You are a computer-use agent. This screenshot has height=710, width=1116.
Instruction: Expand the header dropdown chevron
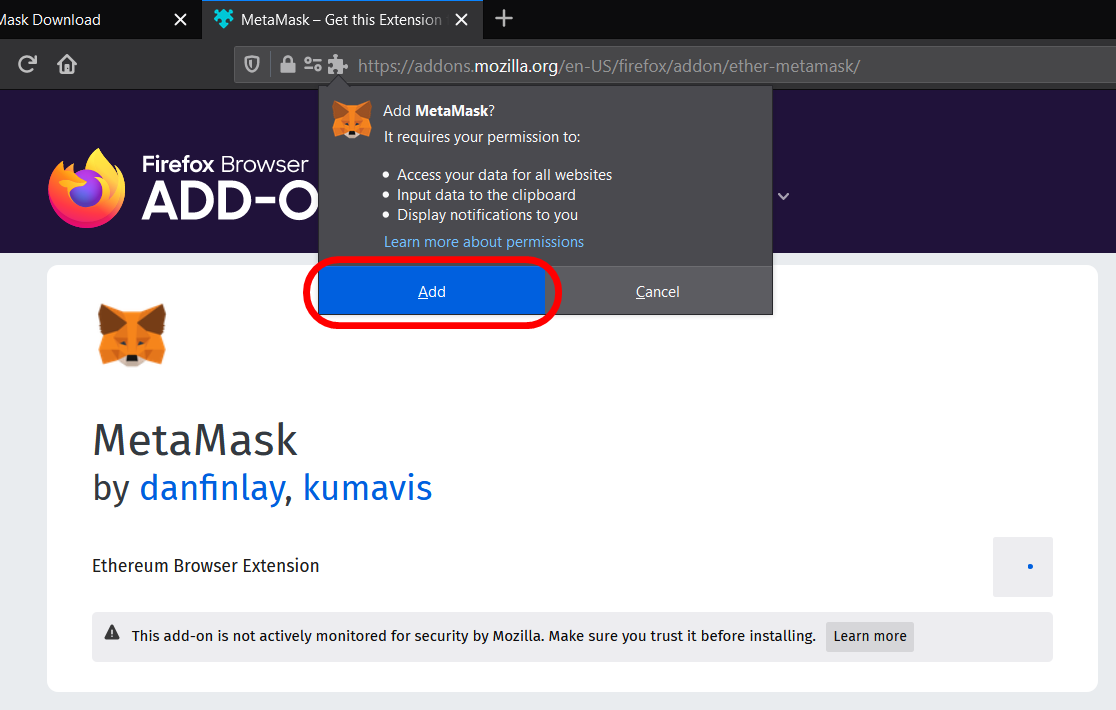click(784, 196)
